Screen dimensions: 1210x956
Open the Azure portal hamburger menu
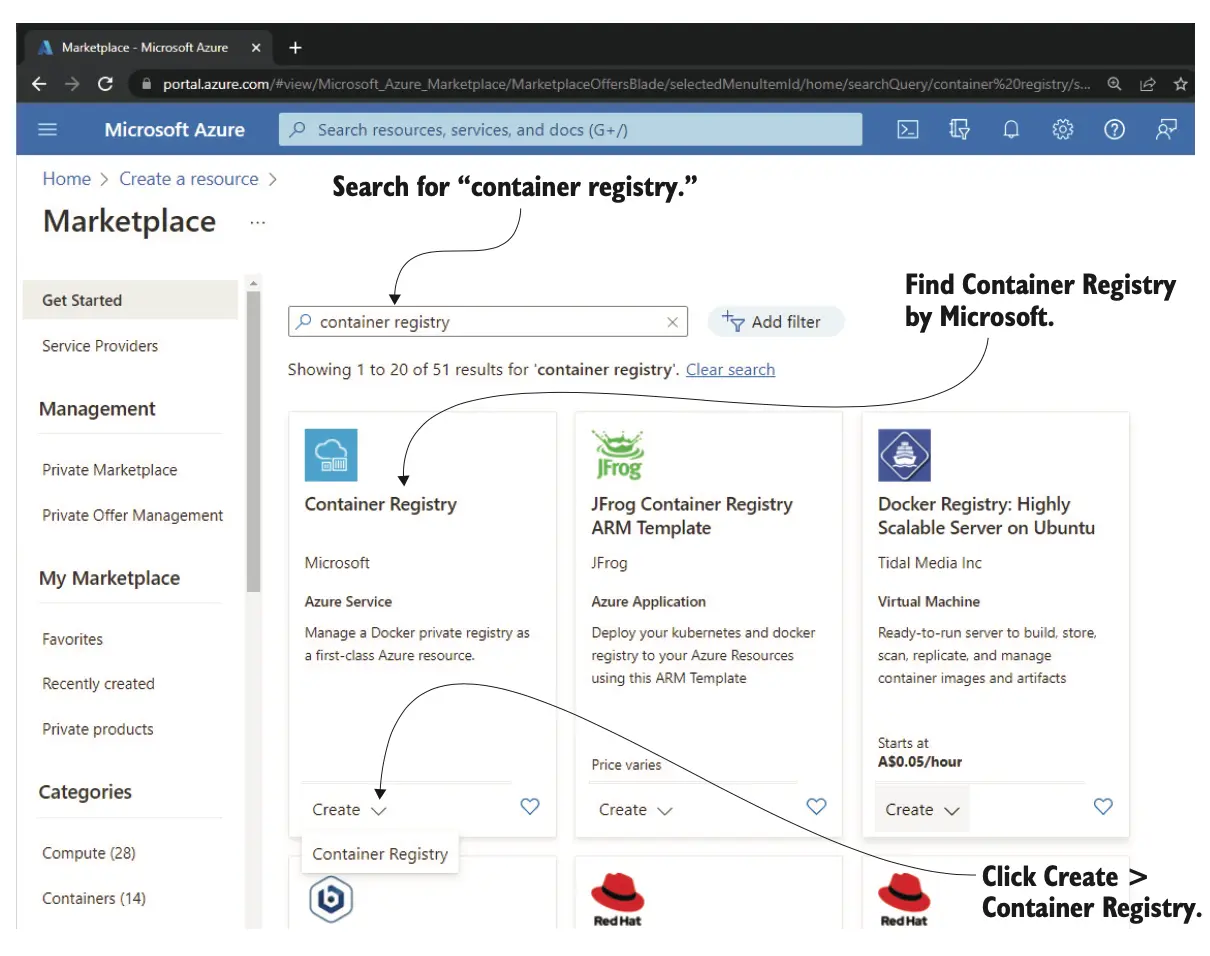47,130
